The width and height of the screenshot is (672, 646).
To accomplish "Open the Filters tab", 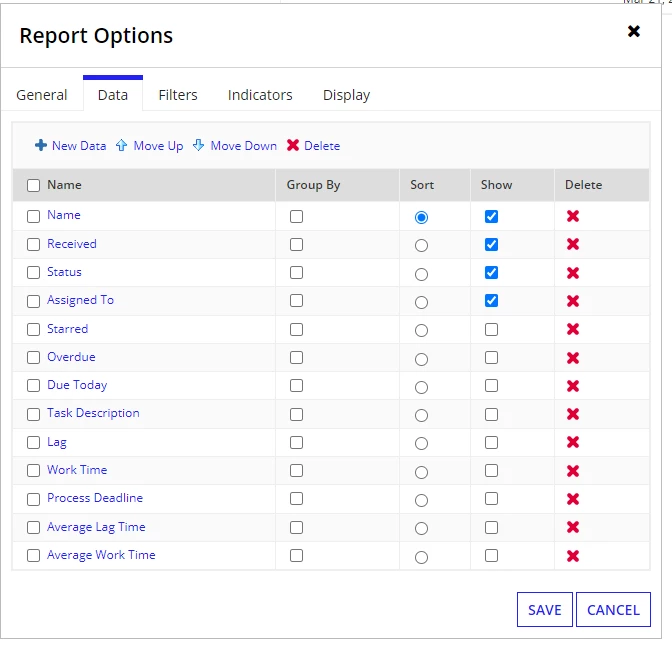I will coord(178,95).
